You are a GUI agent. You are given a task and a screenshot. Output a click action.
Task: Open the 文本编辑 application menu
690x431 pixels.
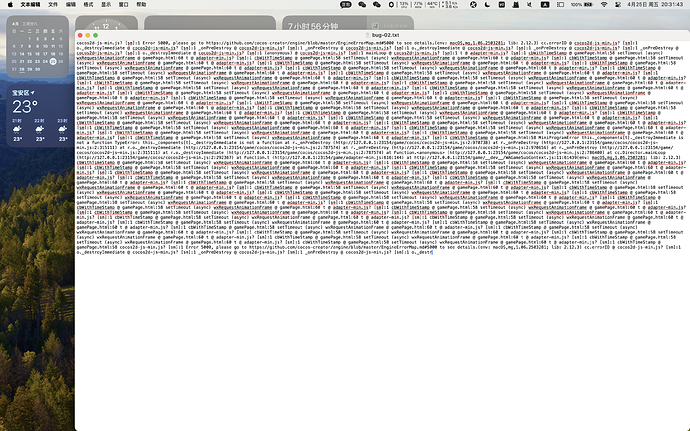(x=30, y=4)
